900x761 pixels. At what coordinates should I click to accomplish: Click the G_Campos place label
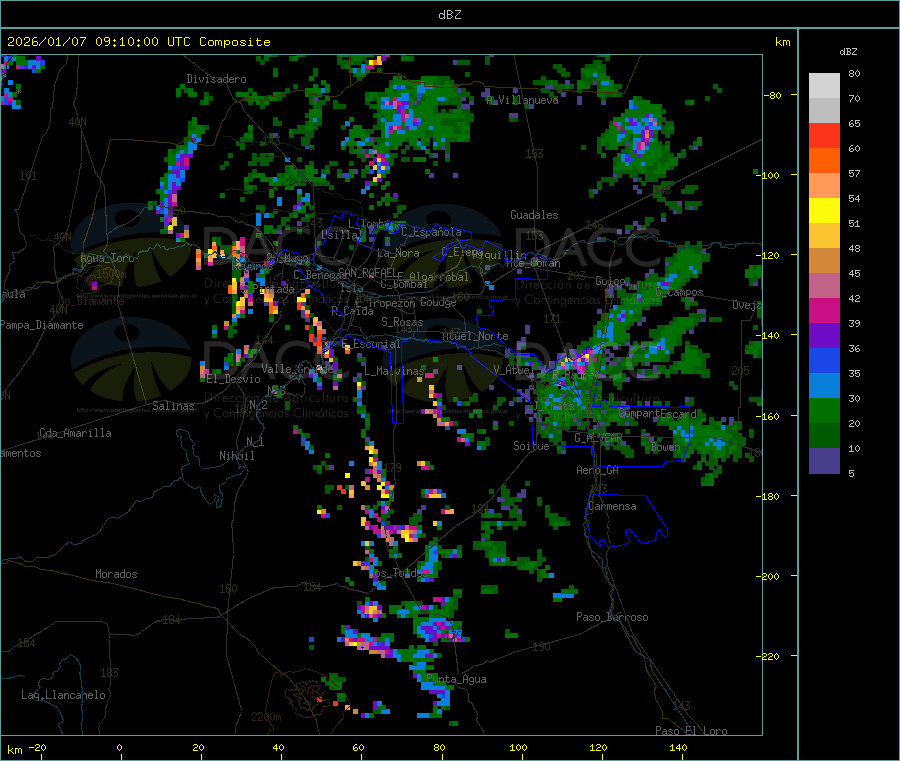pyautogui.click(x=680, y=292)
